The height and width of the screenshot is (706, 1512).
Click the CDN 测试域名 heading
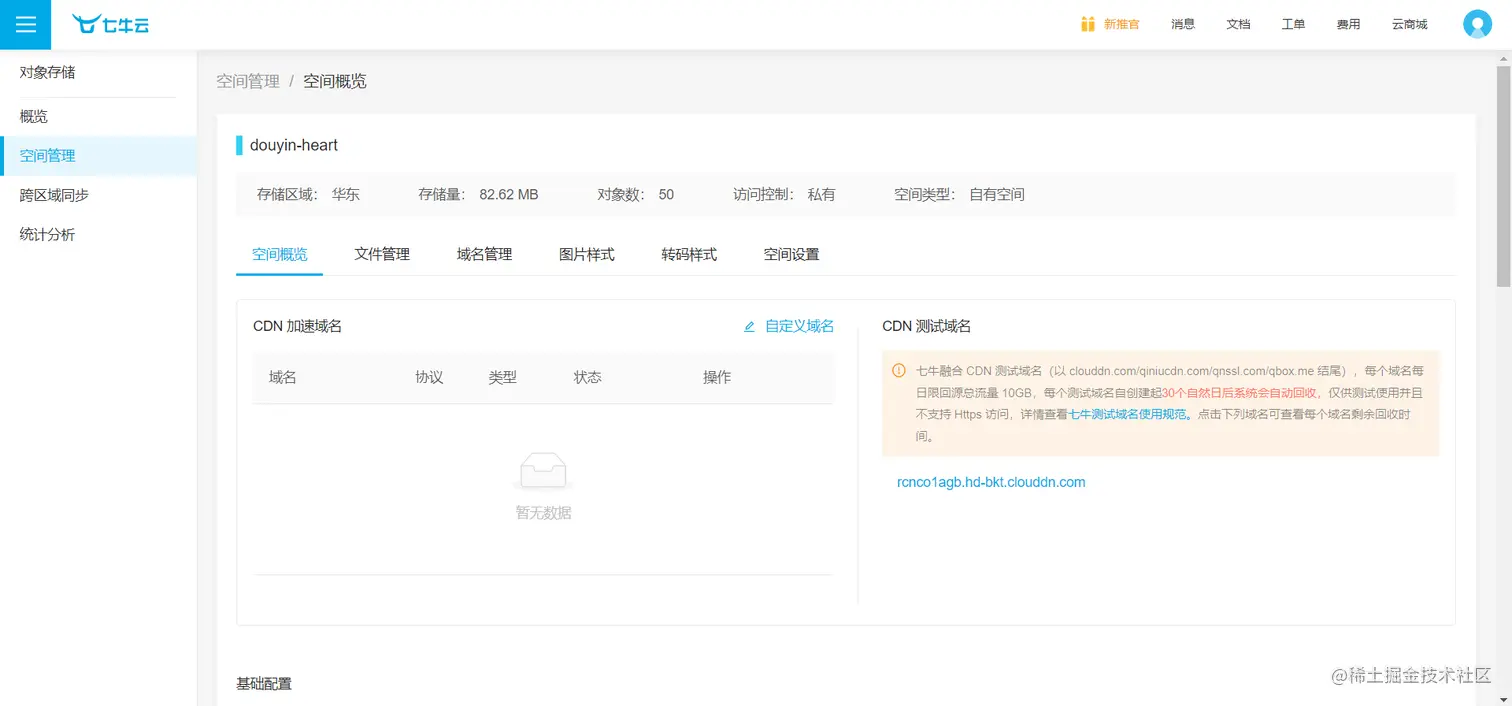click(x=927, y=326)
